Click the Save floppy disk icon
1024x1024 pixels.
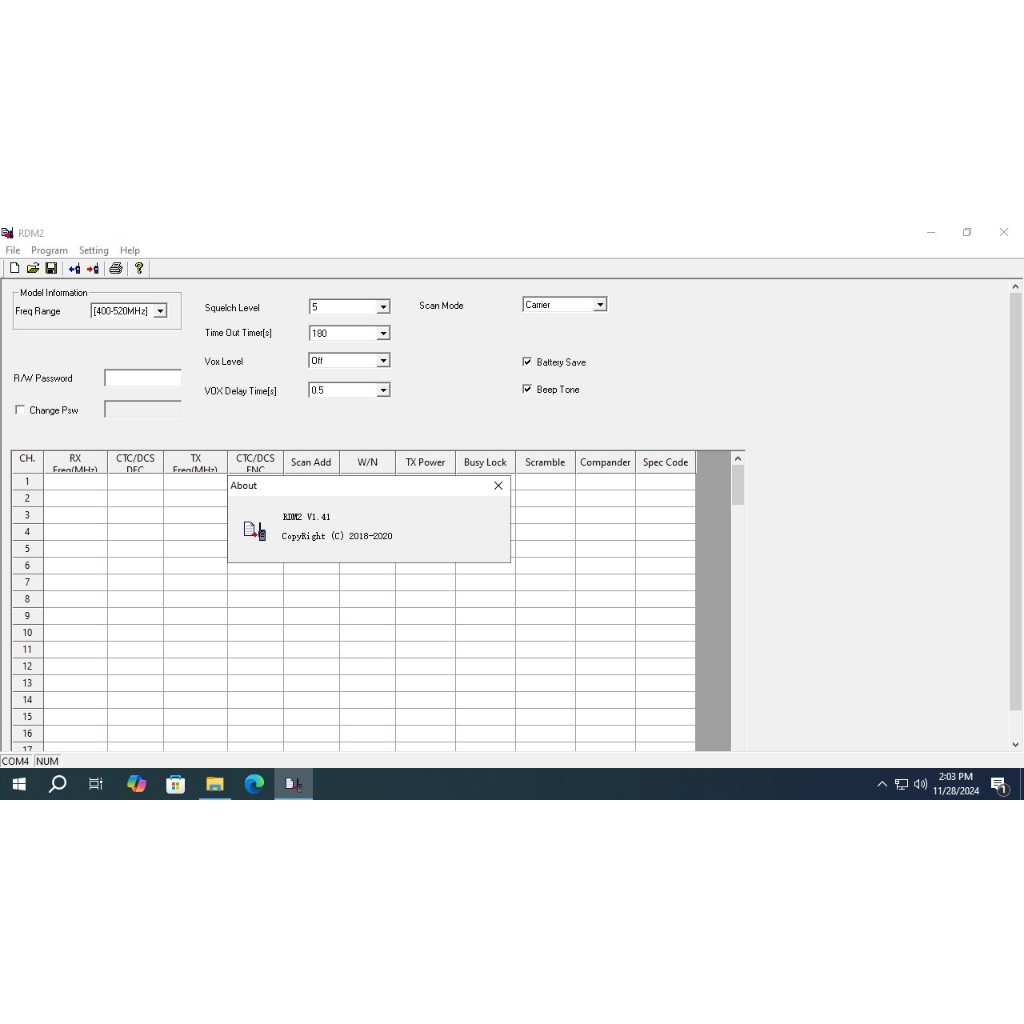[x=51, y=268]
